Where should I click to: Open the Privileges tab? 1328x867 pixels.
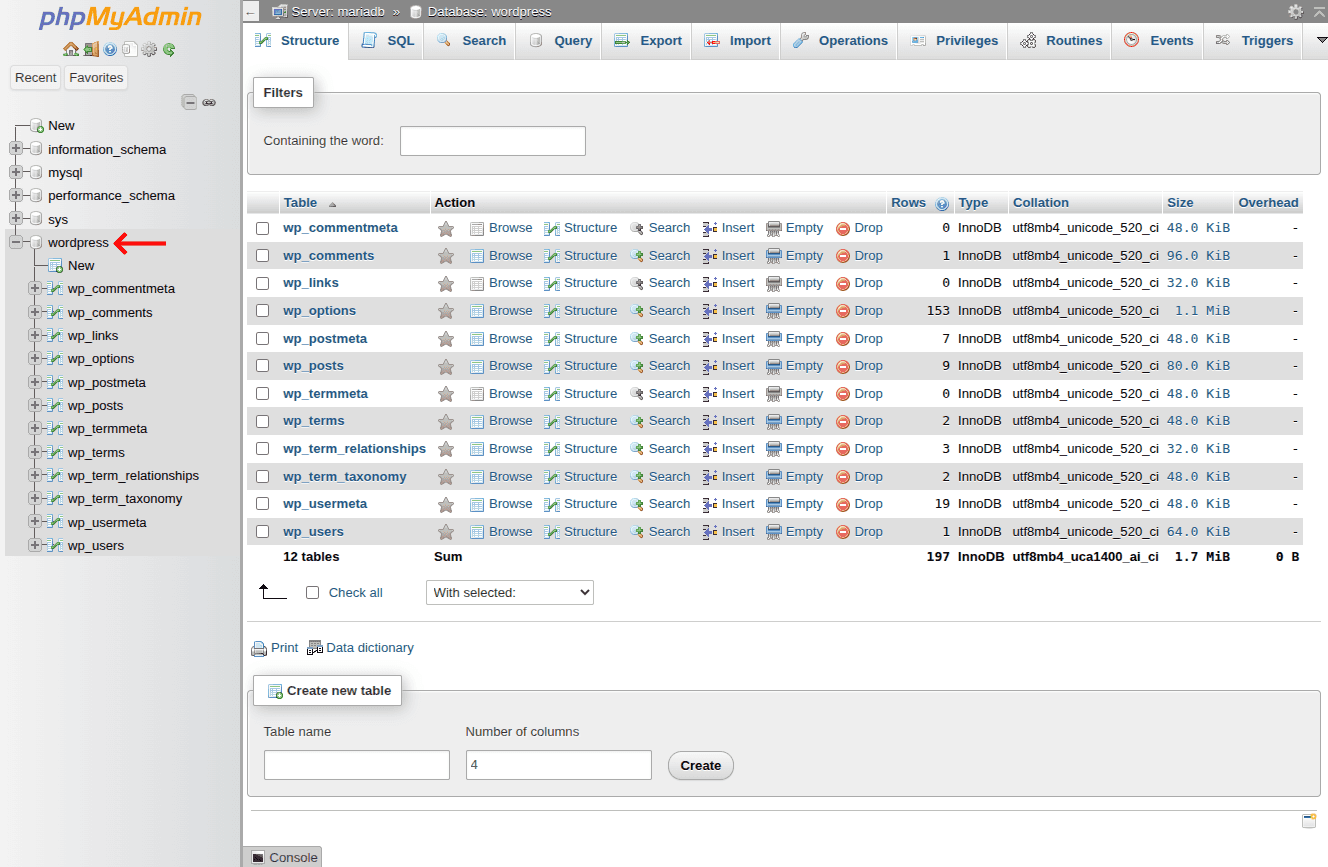953,41
